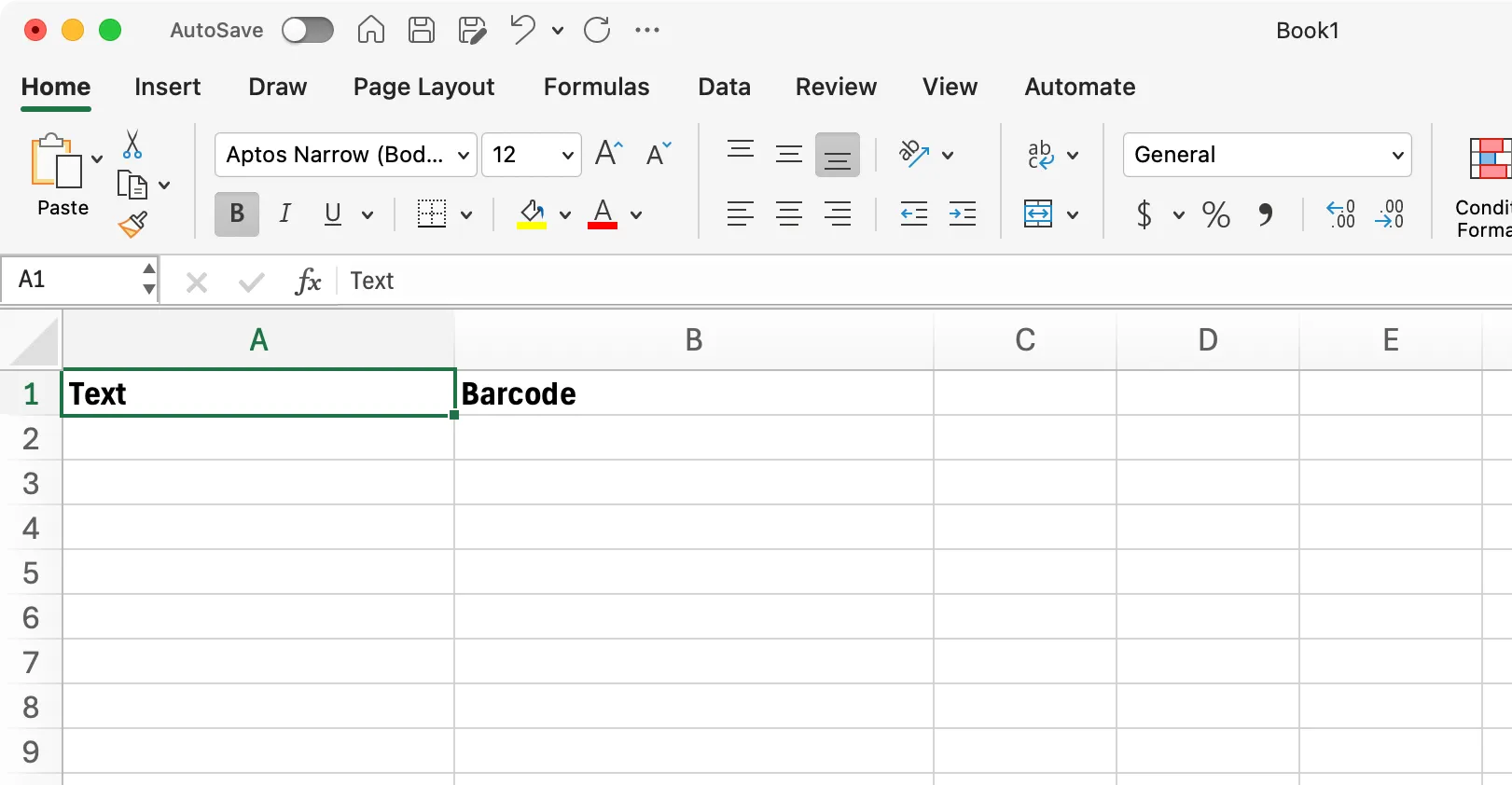The height and width of the screenshot is (785, 1512).
Task: Switch to the Review tab
Action: pos(837,87)
